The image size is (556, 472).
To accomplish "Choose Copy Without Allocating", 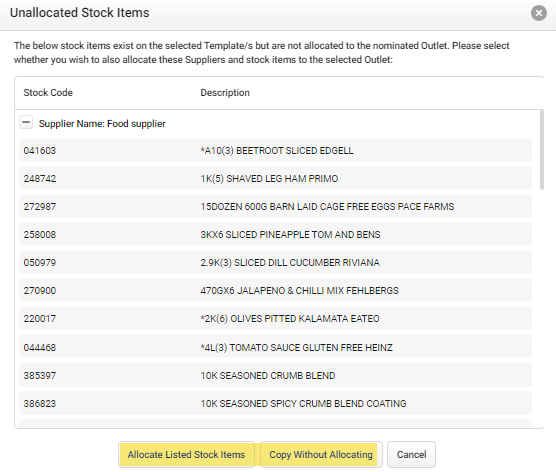I will pyautogui.click(x=321, y=454).
